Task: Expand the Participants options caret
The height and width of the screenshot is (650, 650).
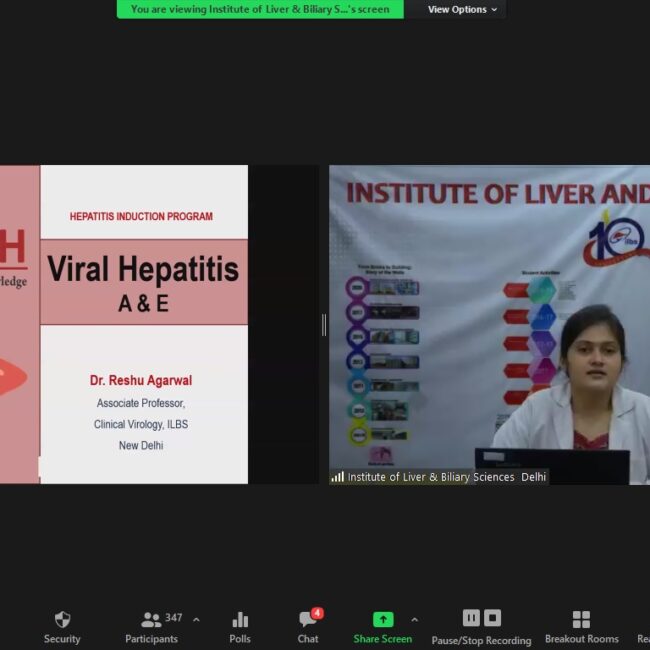Action: 196,620
